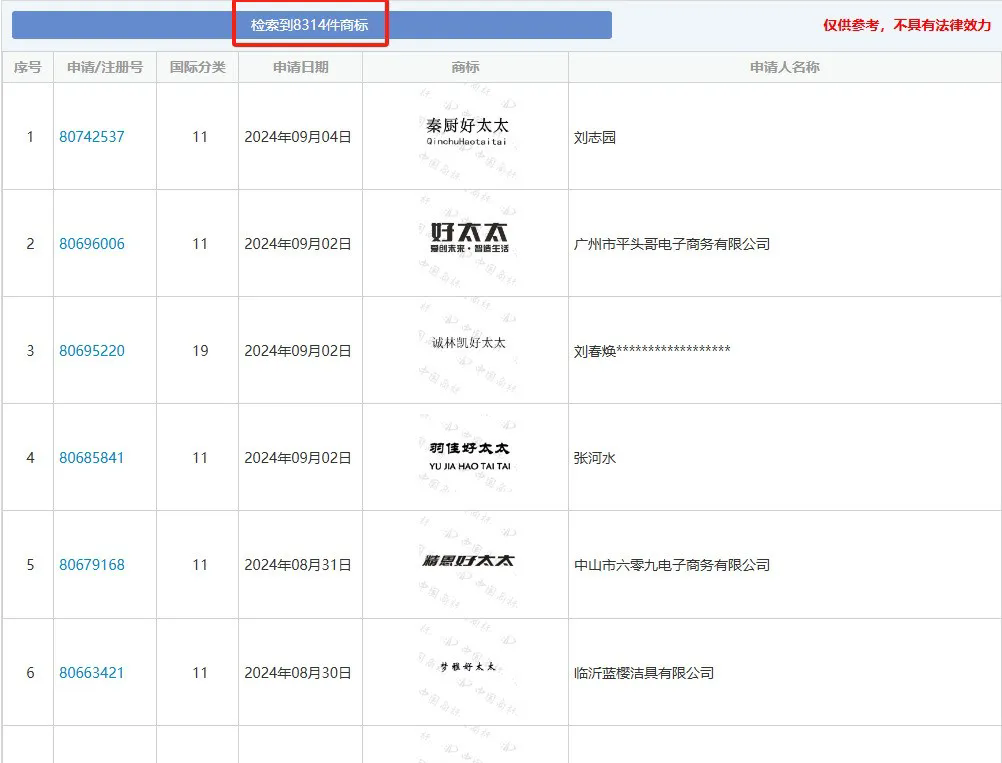The width and height of the screenshot is (1002, 763).
Task: Click the 梦雅好太太 trademark image
Action: point(468,667)
